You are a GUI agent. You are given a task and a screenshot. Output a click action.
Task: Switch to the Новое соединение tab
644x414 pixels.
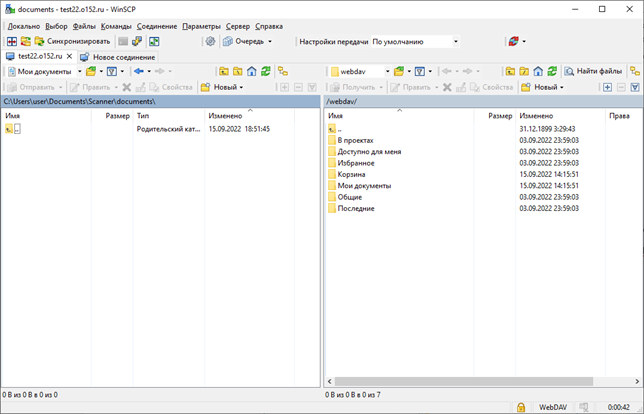pos(117,57)
